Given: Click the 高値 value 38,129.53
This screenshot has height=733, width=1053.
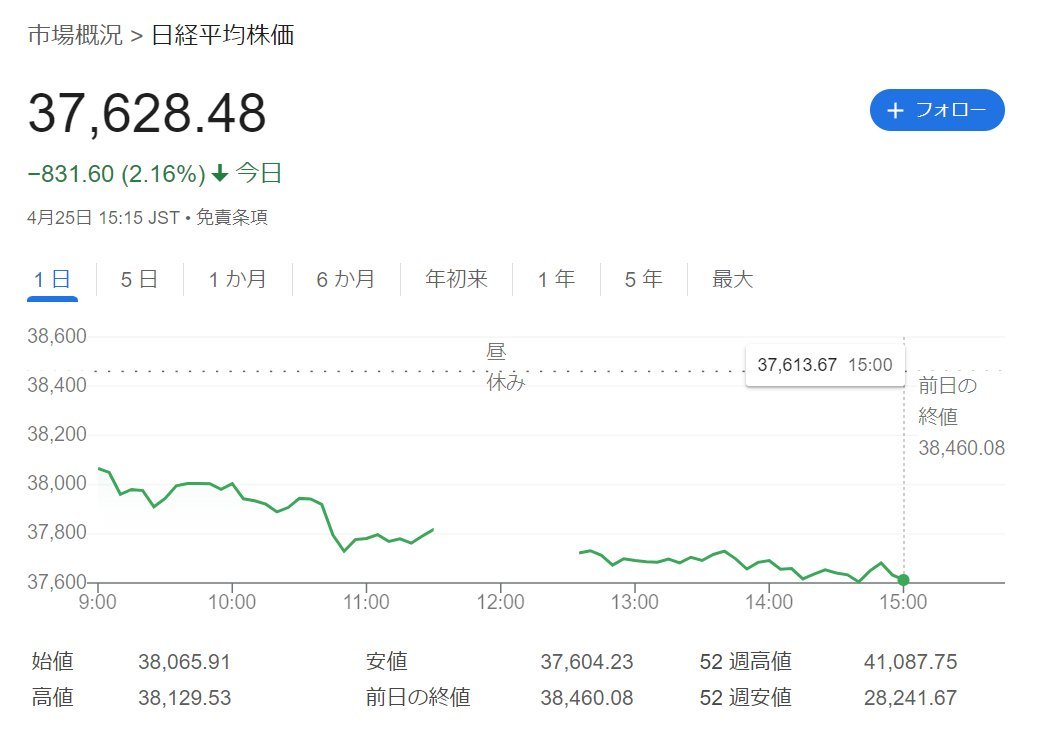Looking at the screenshot, I should point(185,698).
